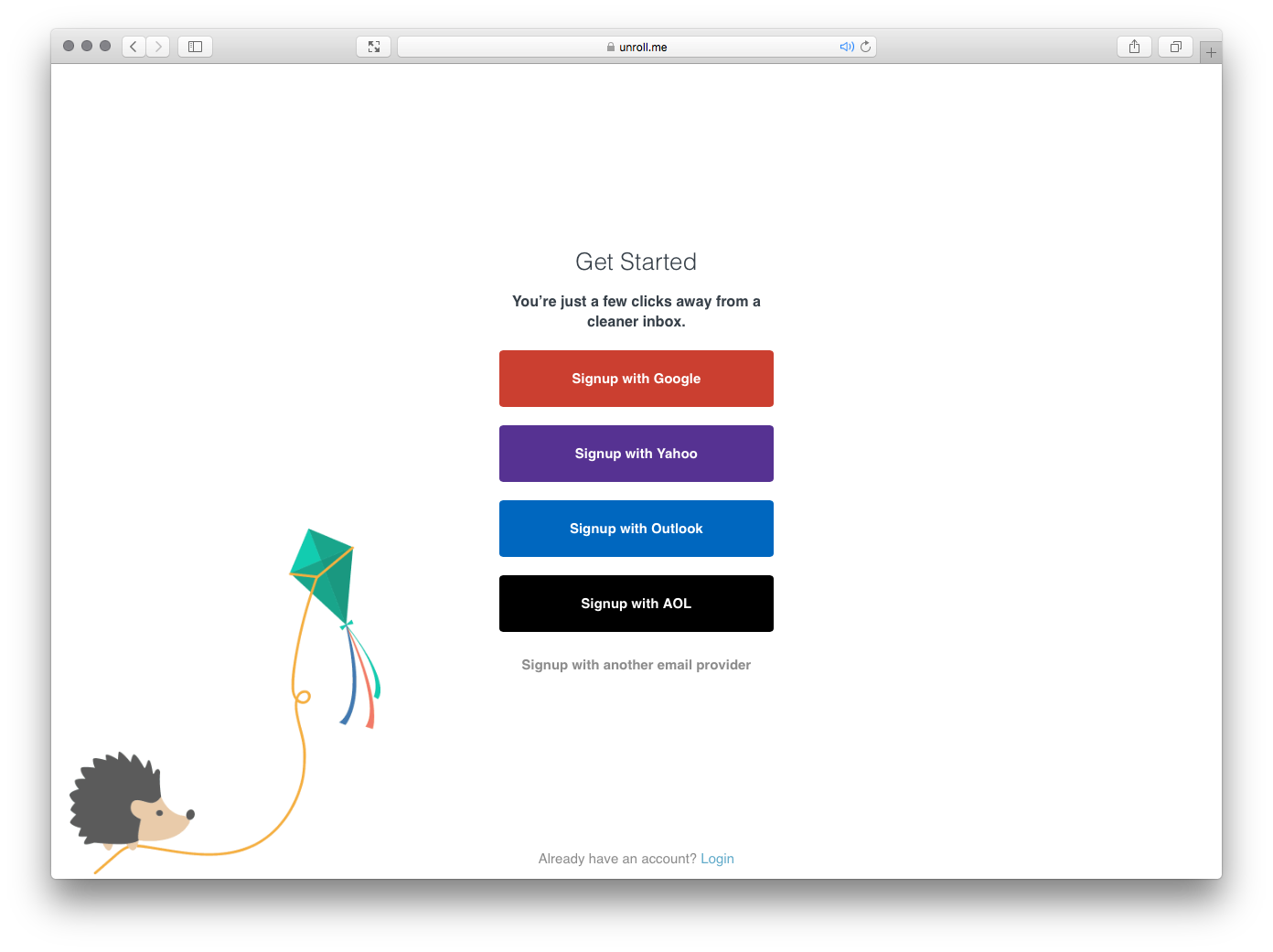Minimize the Safari window

87,46
